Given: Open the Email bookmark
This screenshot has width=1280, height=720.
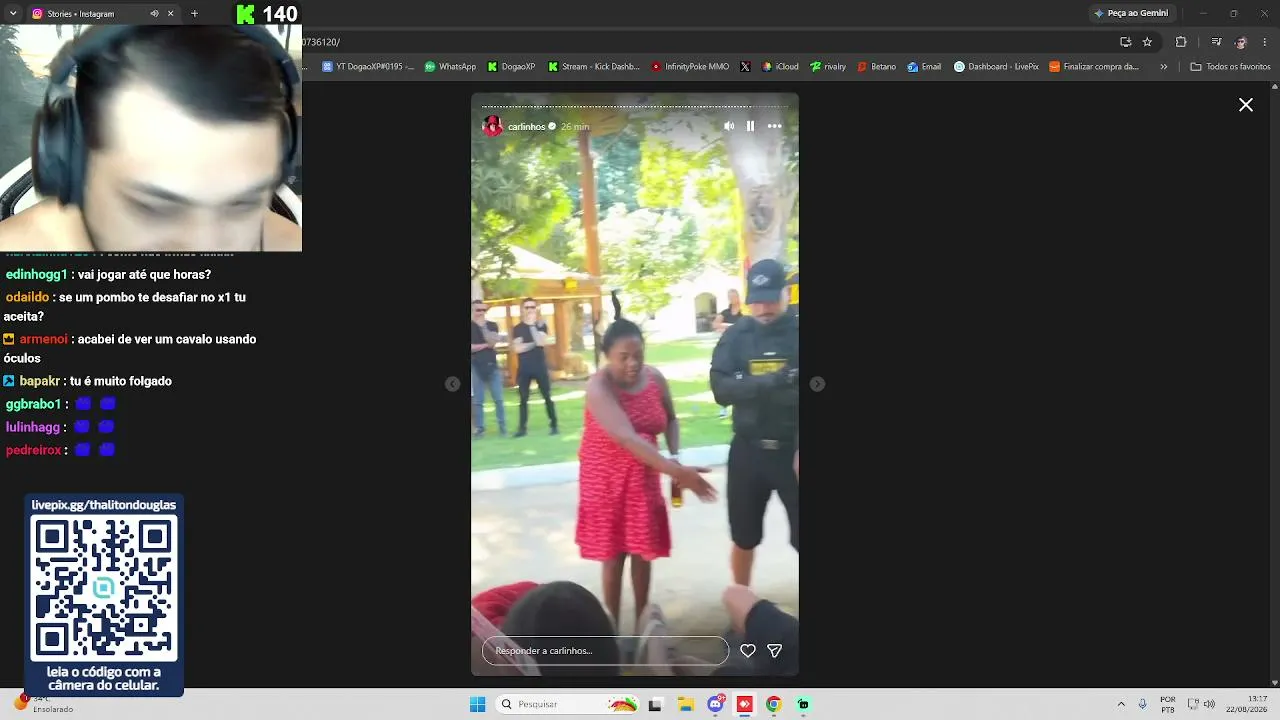Looking at the screenshot, I should pyautogui.click(x=924, y=67).
